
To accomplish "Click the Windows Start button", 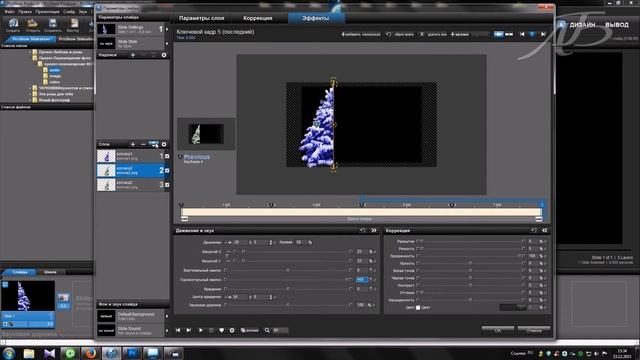I will 9,353.
